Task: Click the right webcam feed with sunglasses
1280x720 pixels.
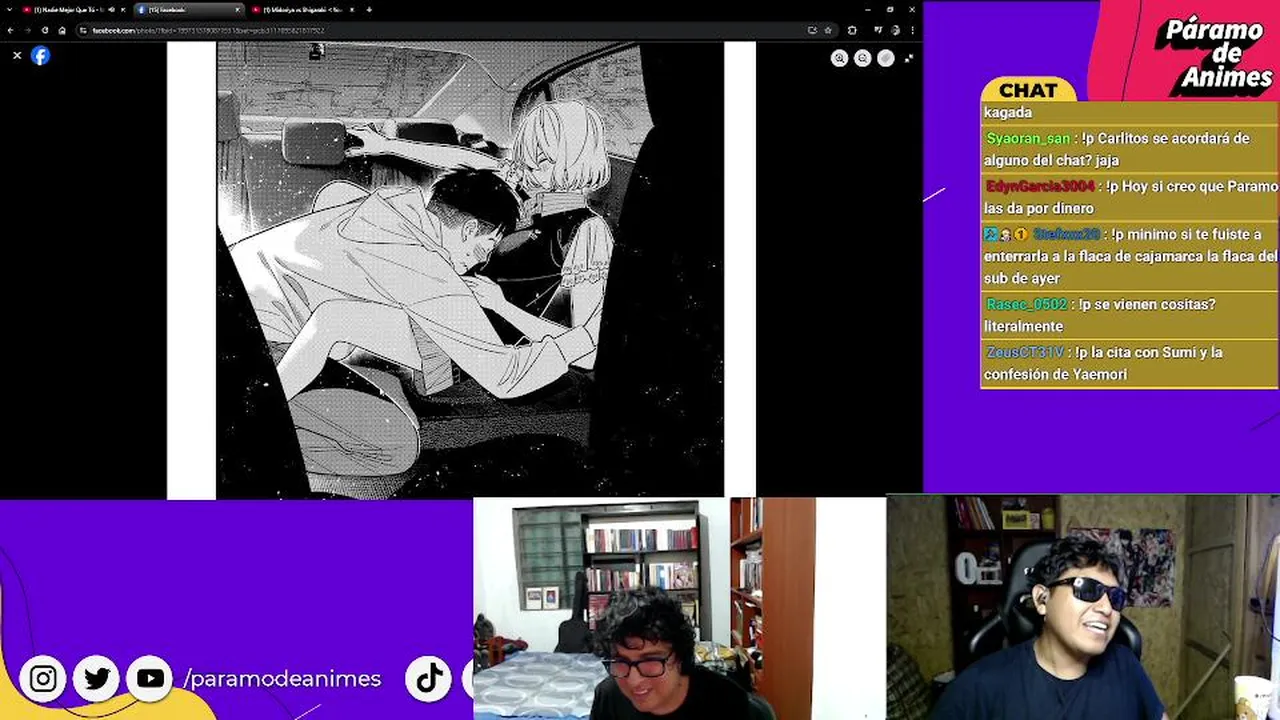Action: coord(1083,607)
